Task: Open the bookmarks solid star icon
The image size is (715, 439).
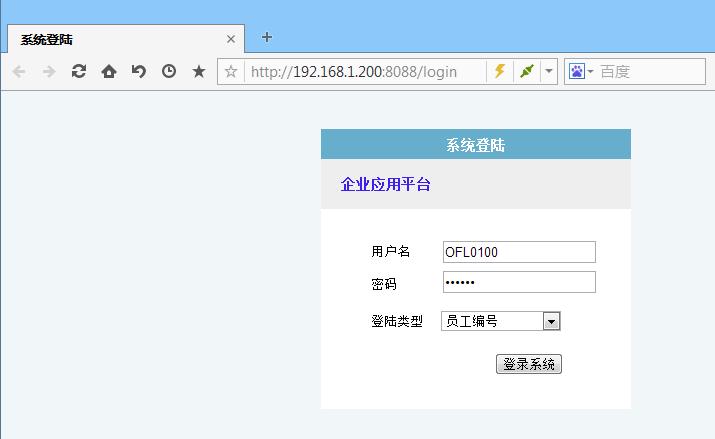Action: coord(199,72)
